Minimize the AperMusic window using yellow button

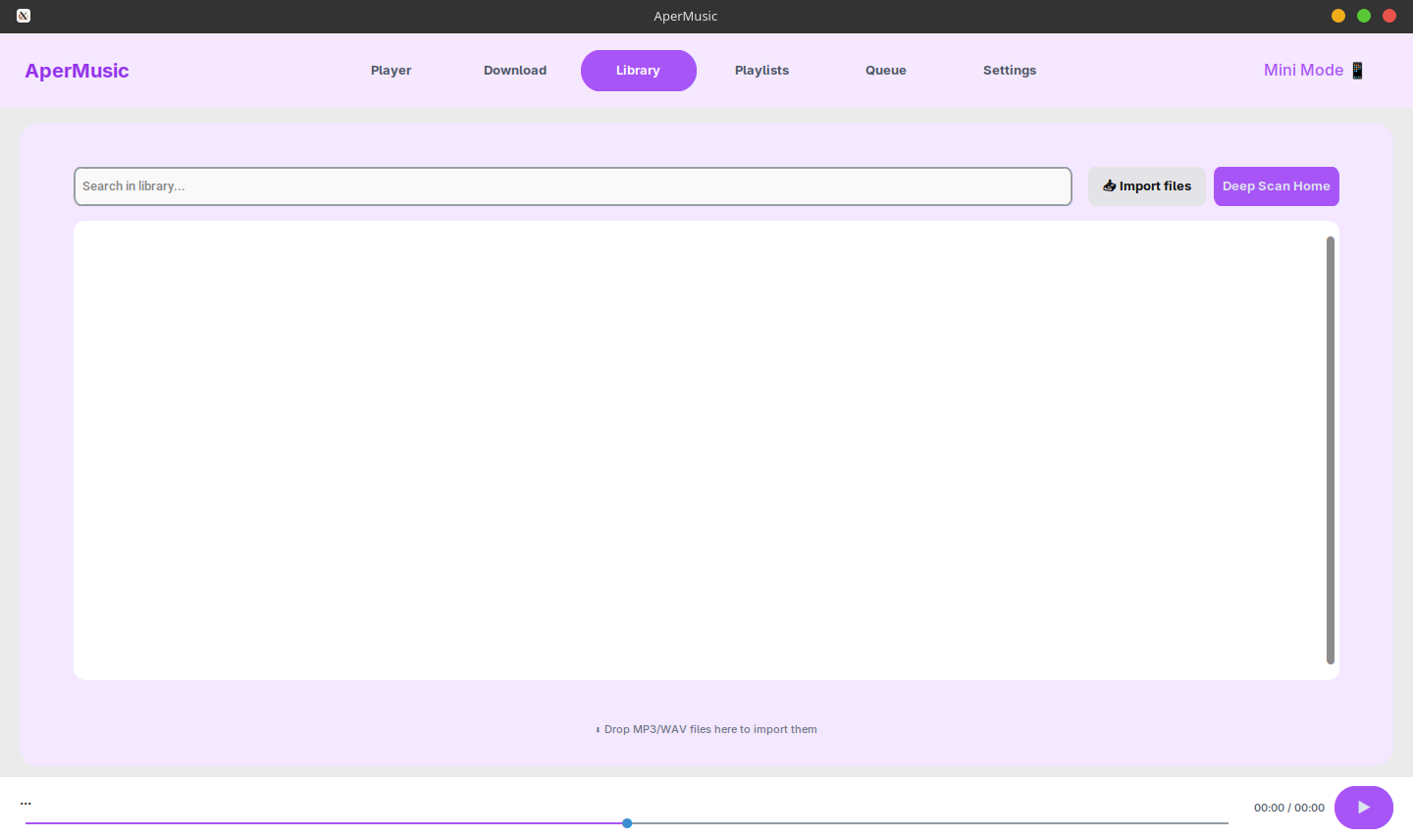click(1338, 16)
